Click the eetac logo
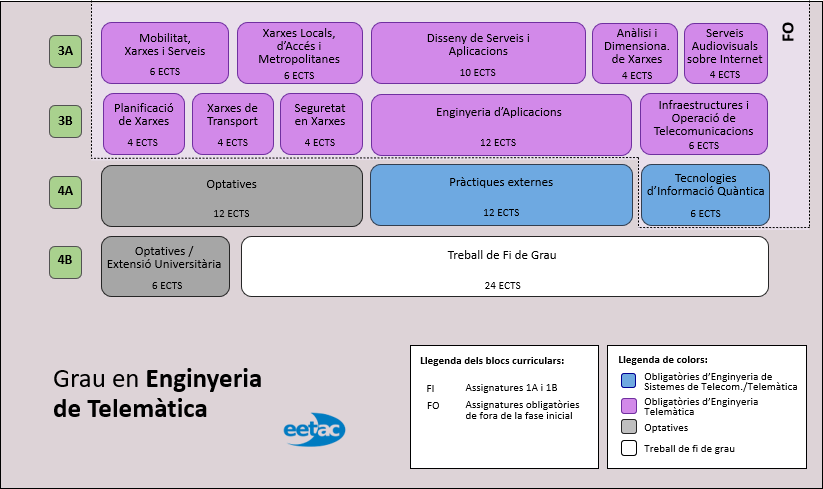 (314, 430)
